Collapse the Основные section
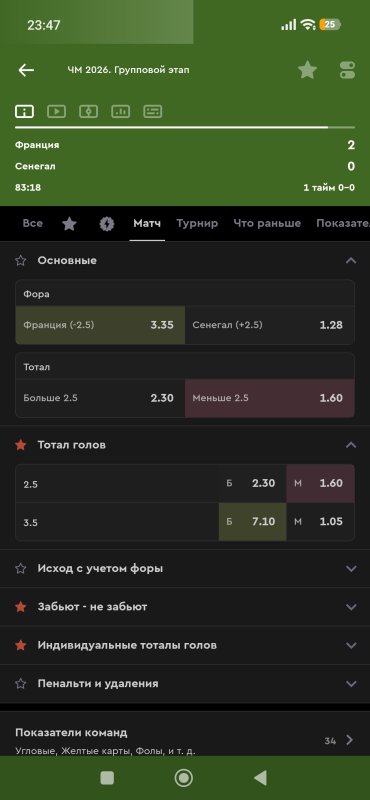The height and width of the screenshot is (800, 370). (x=351, y=261)
